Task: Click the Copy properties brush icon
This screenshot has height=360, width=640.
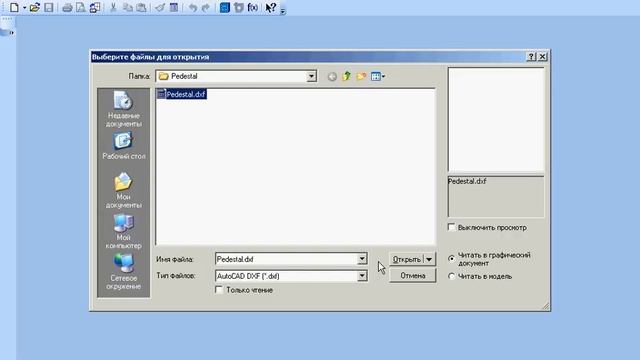Action: pos(160,7)
